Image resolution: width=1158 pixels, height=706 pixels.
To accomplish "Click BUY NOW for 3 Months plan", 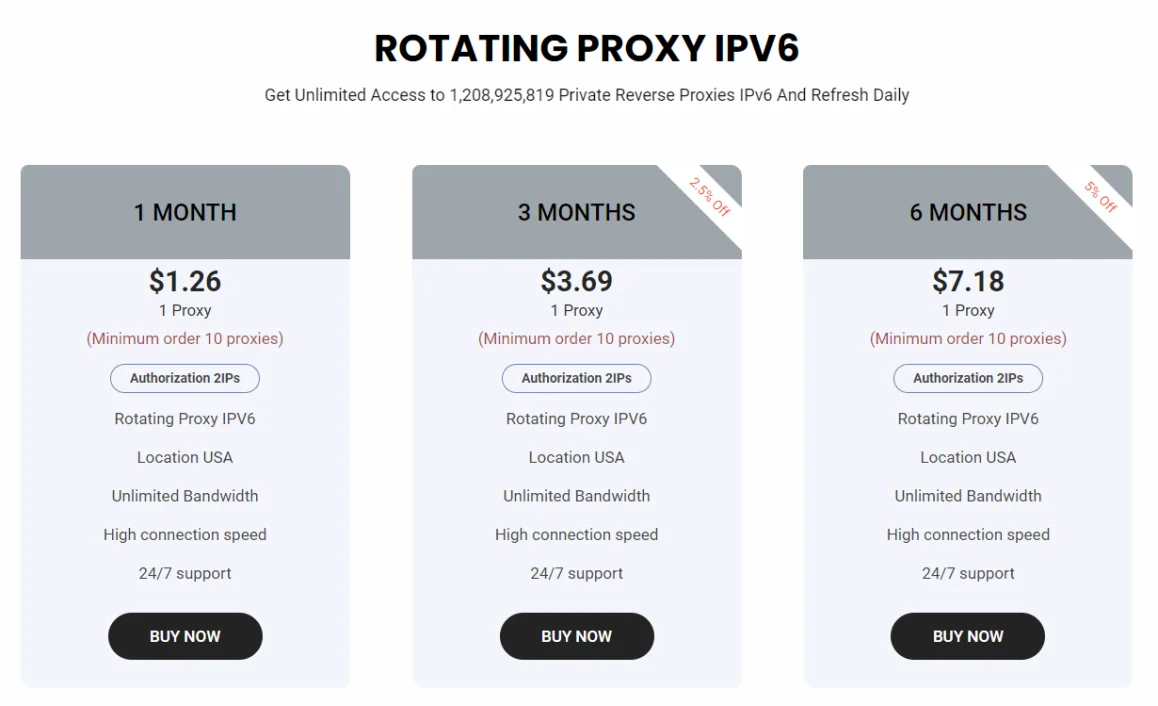I will click(x=576, y=636).
